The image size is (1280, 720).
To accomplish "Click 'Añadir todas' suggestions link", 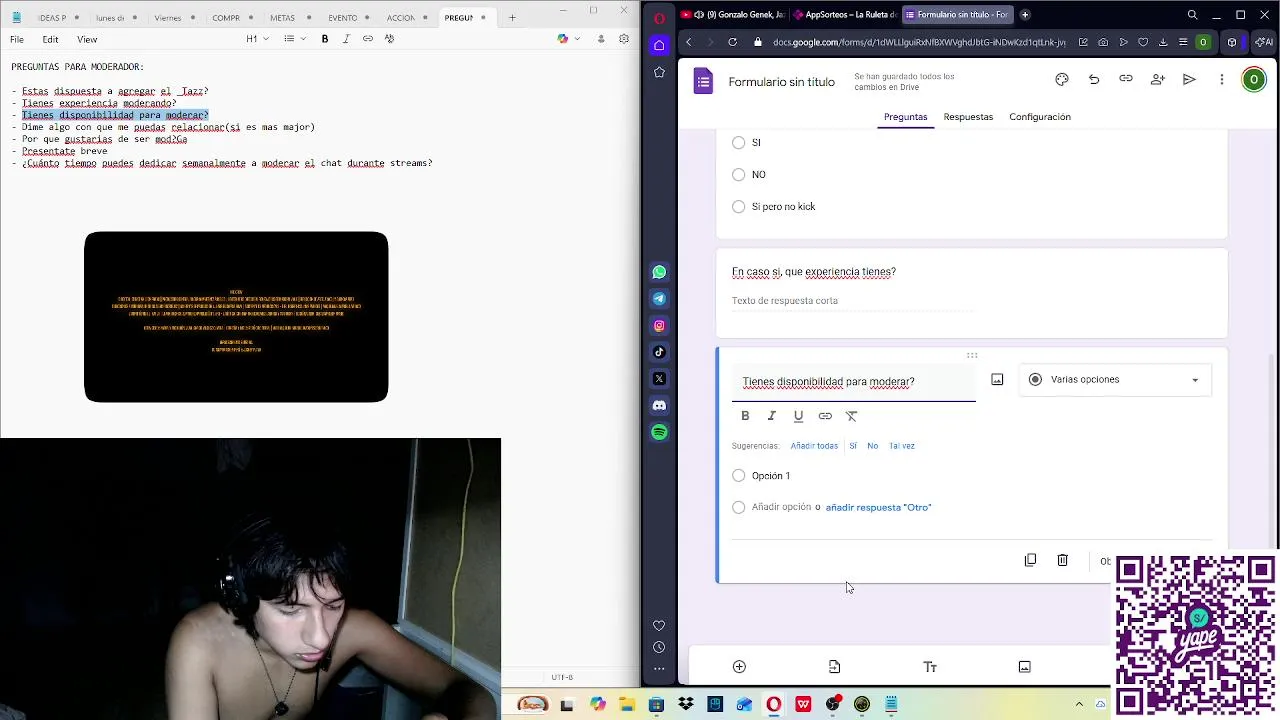I will [x=814, y=446].
